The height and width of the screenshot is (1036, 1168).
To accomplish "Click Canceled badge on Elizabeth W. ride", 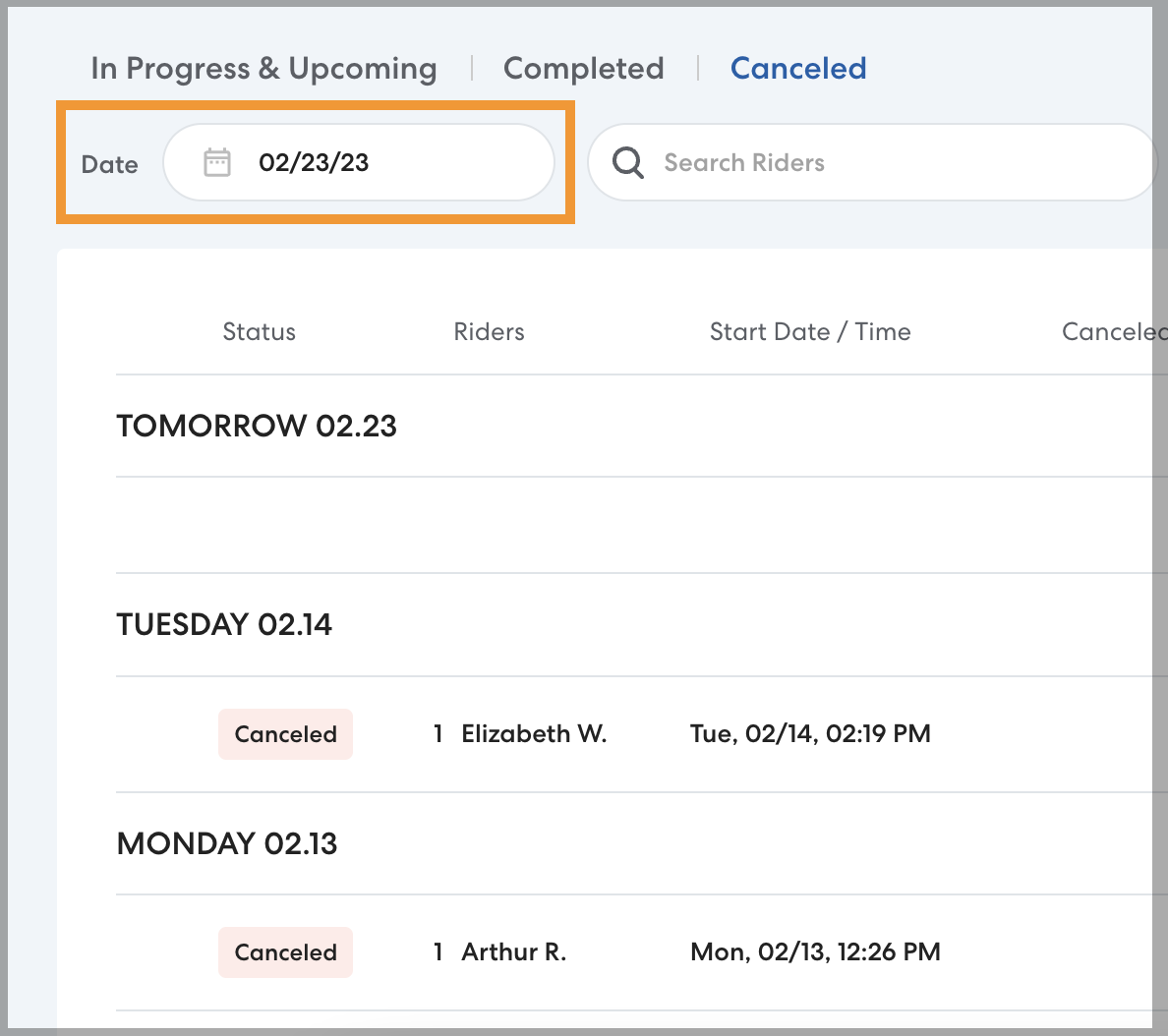I will (x=285, y=734).
